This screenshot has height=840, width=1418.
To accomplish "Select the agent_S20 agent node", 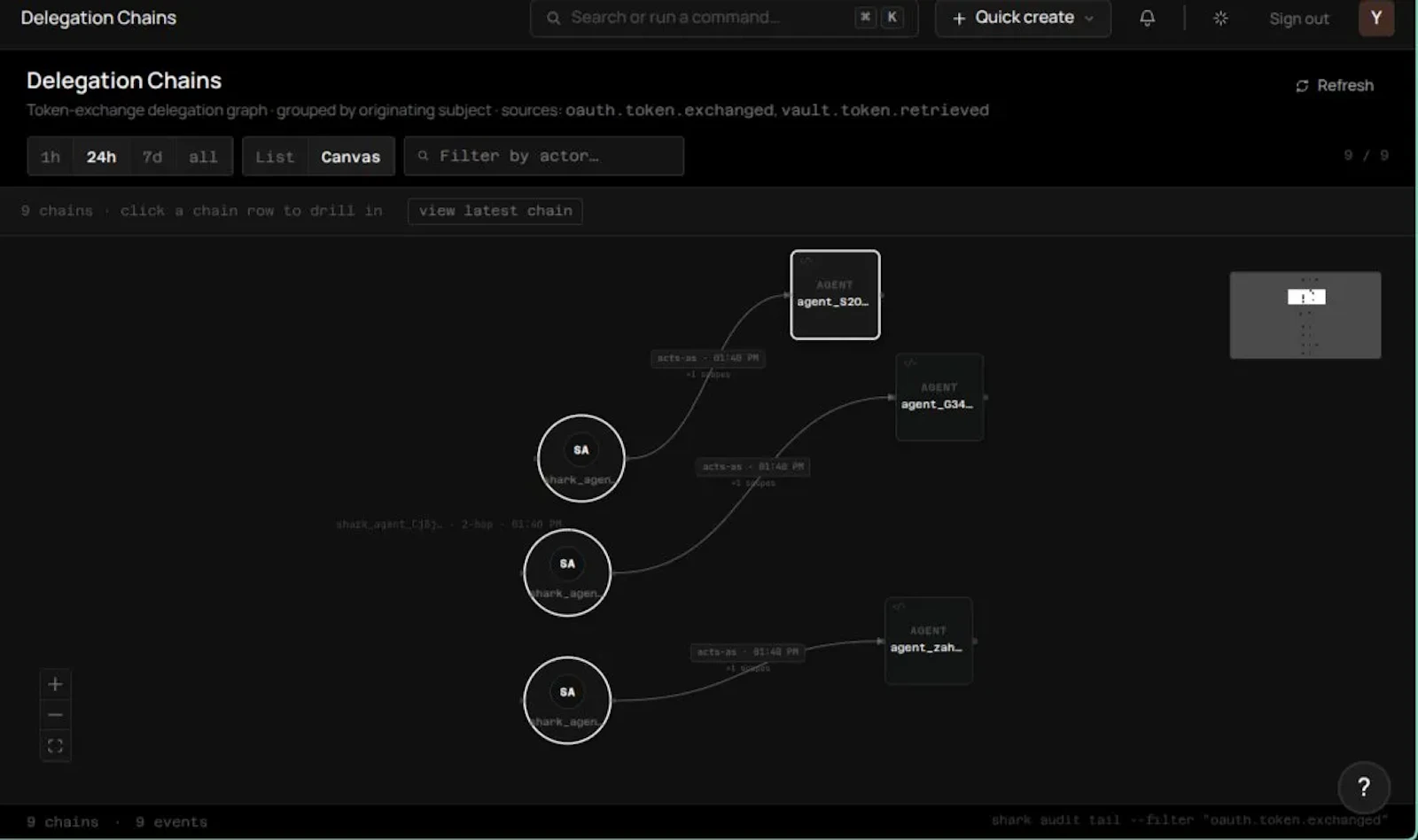I will pyautogui.click(x=835, y=294).
